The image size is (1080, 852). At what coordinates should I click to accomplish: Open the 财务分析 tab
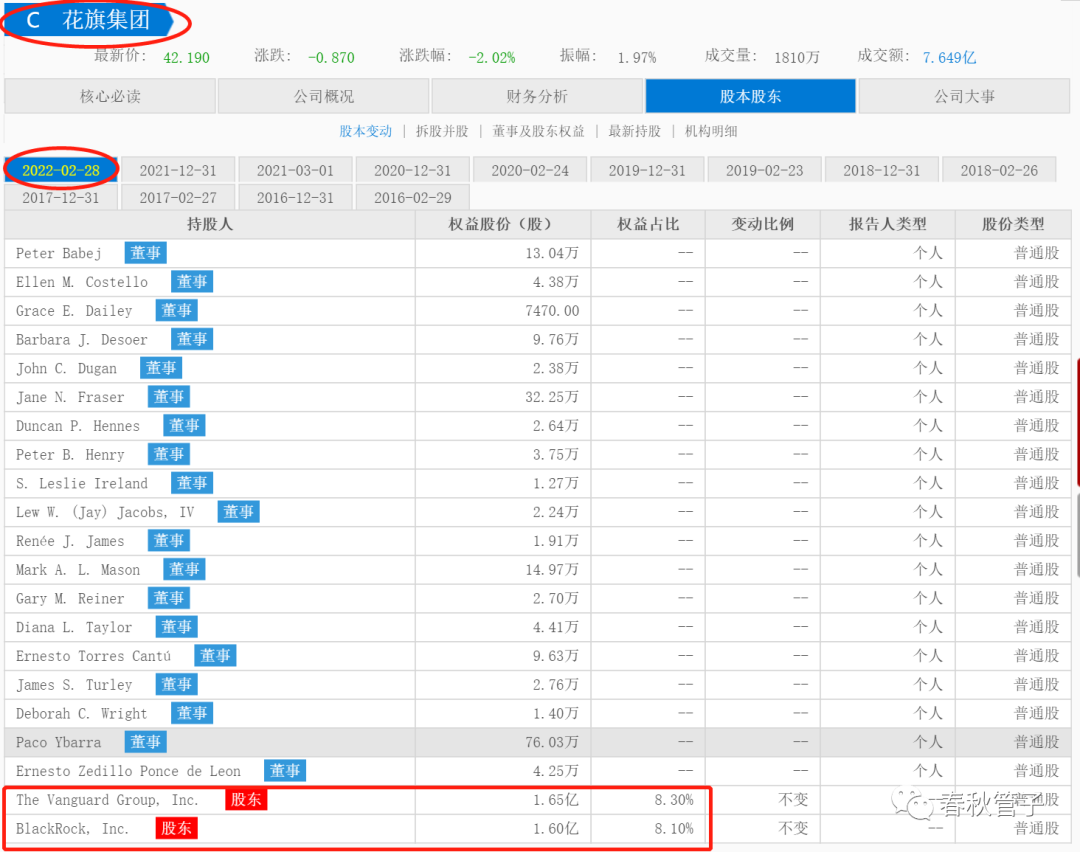pos(537,96)
